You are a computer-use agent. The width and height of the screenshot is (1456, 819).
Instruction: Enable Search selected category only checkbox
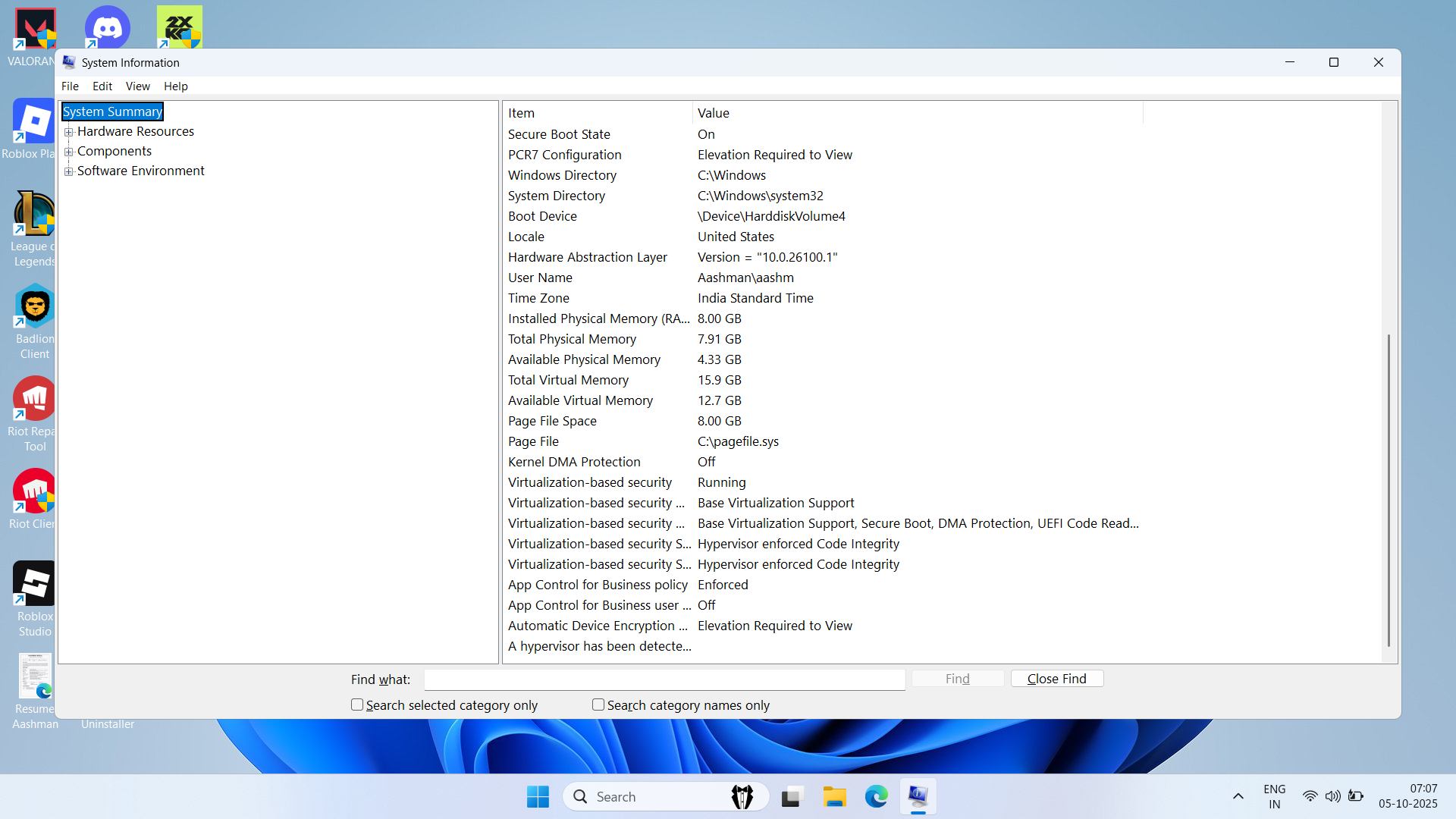(357, 704)
